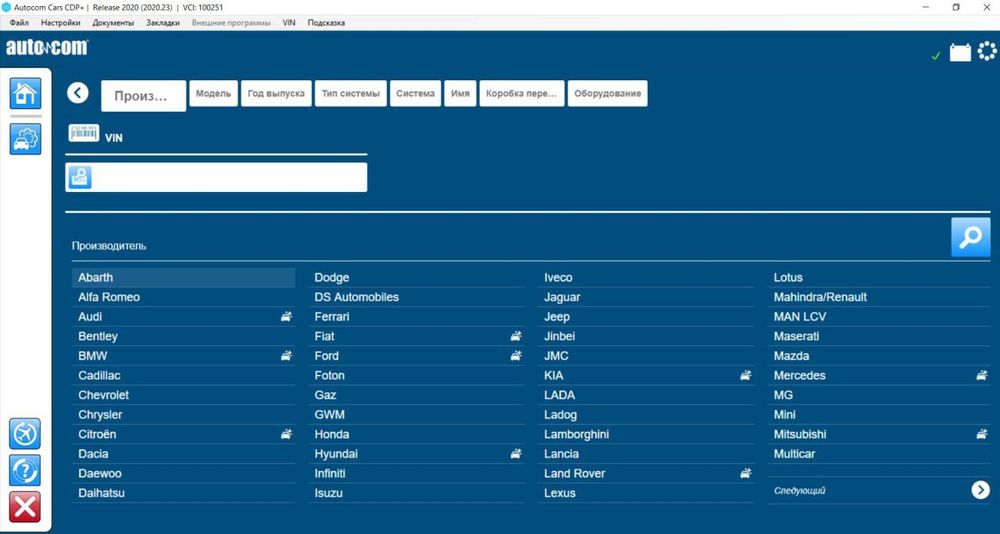Image resolution: width=1000 pixels, height=534 pixels.
Task: Select the Модель step tab
Action: click(214, 93)
